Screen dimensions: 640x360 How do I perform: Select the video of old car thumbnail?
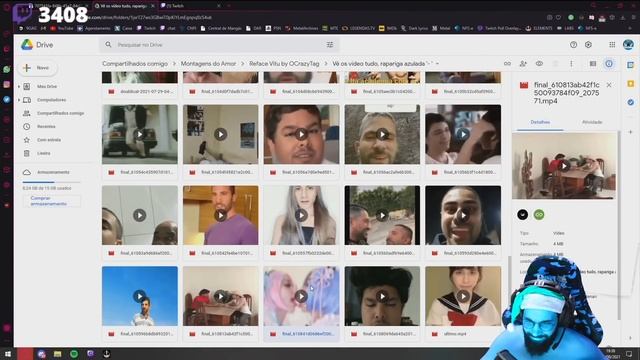pos(140,141)
